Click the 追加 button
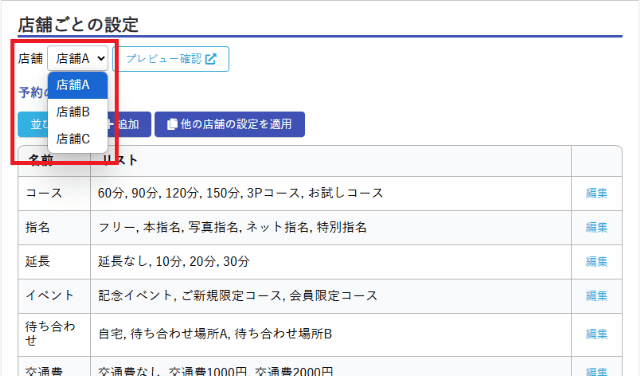 (129, 124)
